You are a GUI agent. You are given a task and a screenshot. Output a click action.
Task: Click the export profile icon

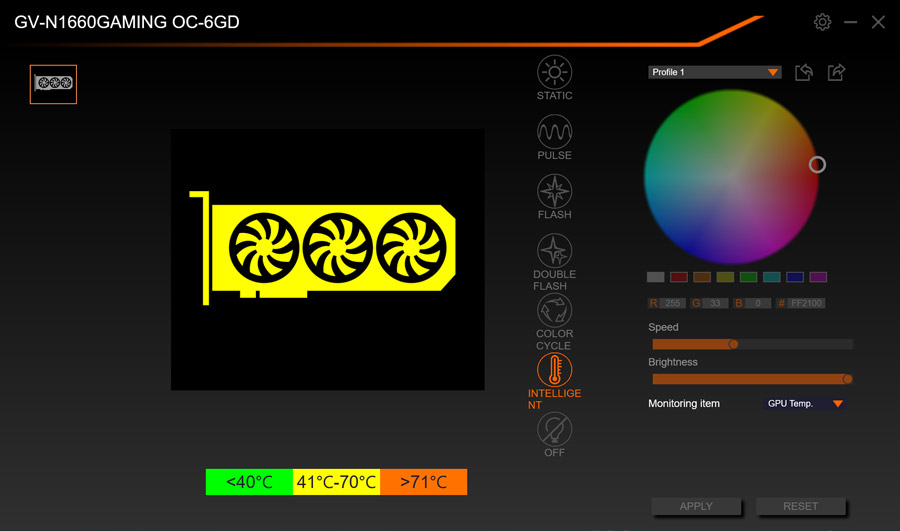tap(836, 72)
